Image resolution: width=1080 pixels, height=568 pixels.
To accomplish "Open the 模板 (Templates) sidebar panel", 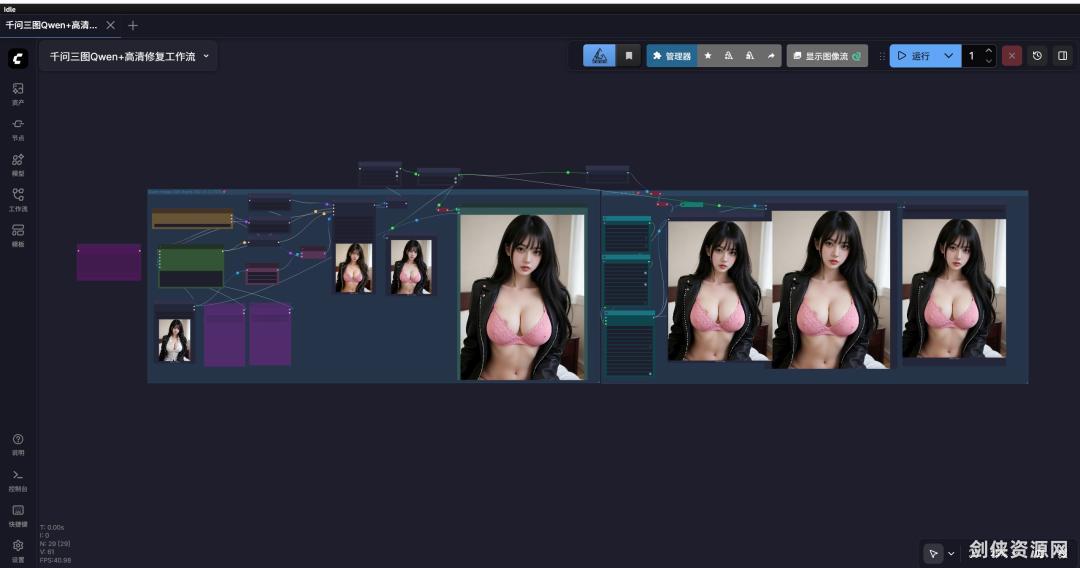I will (x=18, y=234).
